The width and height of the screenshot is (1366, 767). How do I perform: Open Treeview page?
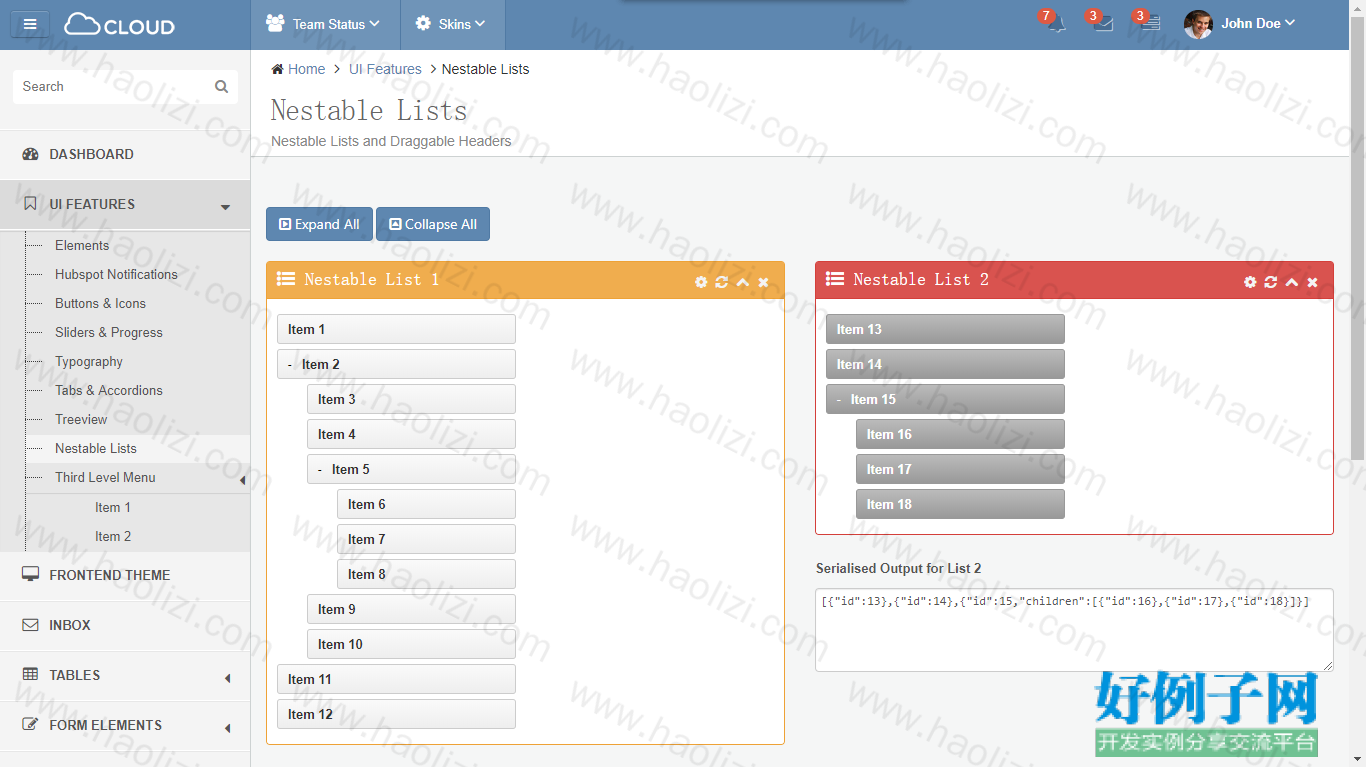pyautogui.click(x=81, y=419)
